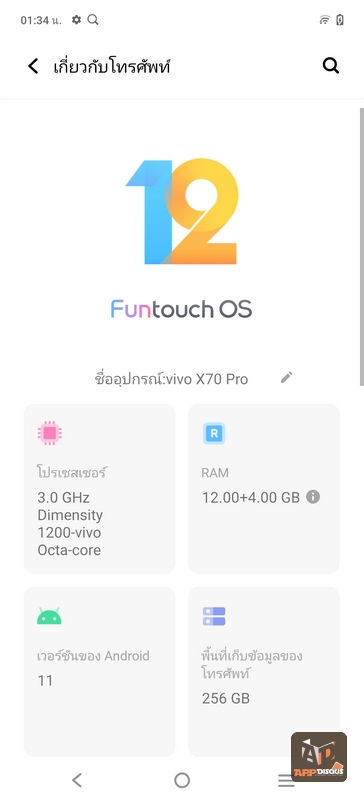Tap the navigation bar back button

77,780
